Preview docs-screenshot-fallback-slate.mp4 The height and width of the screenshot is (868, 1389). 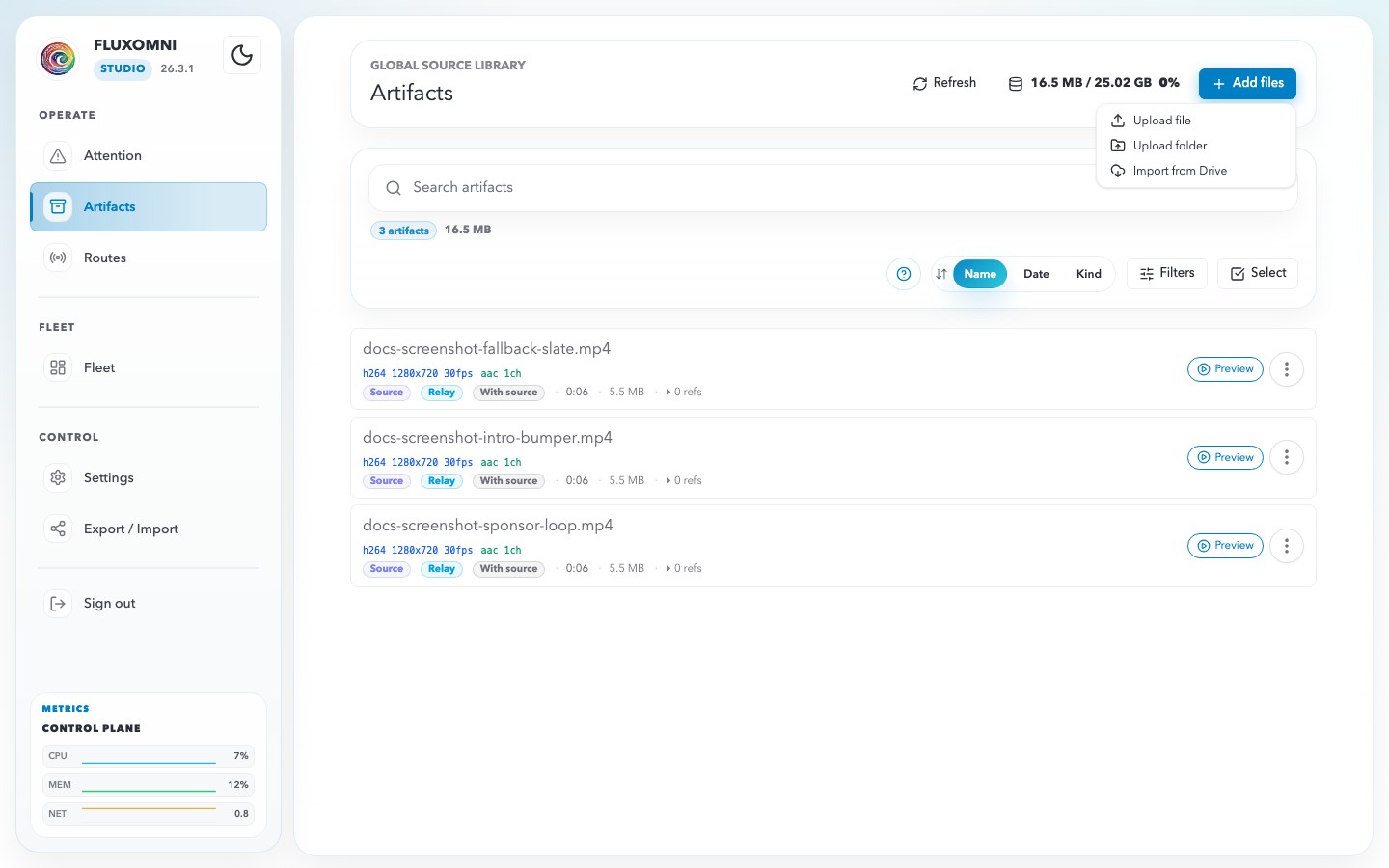(1225, 369)
